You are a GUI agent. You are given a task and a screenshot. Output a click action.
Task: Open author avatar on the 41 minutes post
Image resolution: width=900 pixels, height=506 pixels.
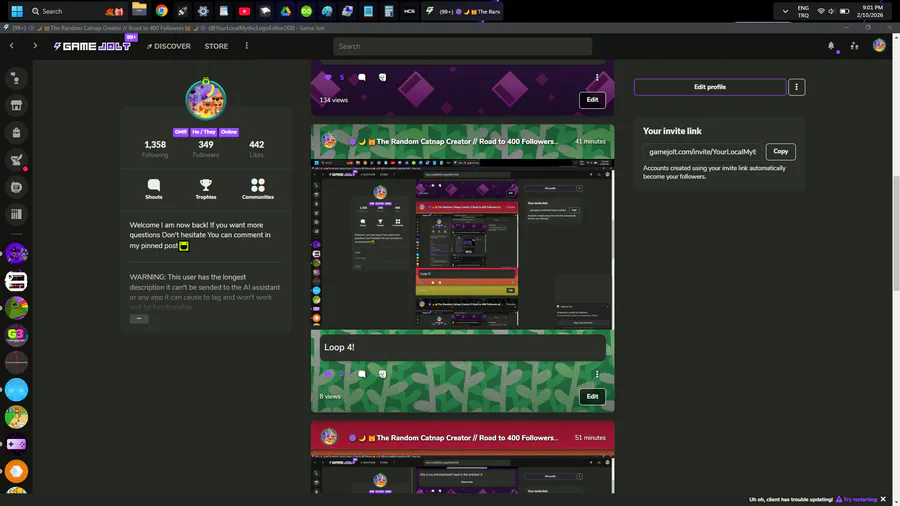coord(329,141)
